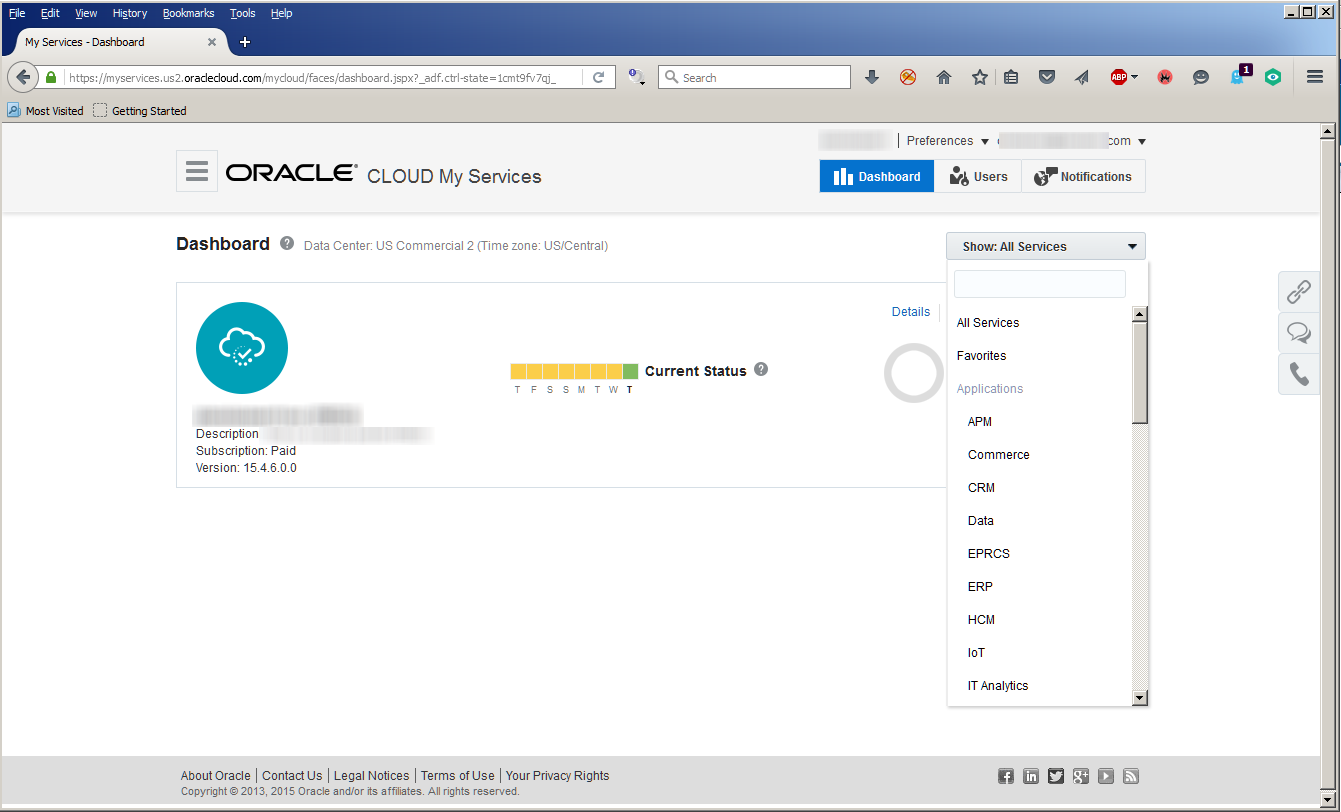Open the History menu

click(x=130, y=13)
